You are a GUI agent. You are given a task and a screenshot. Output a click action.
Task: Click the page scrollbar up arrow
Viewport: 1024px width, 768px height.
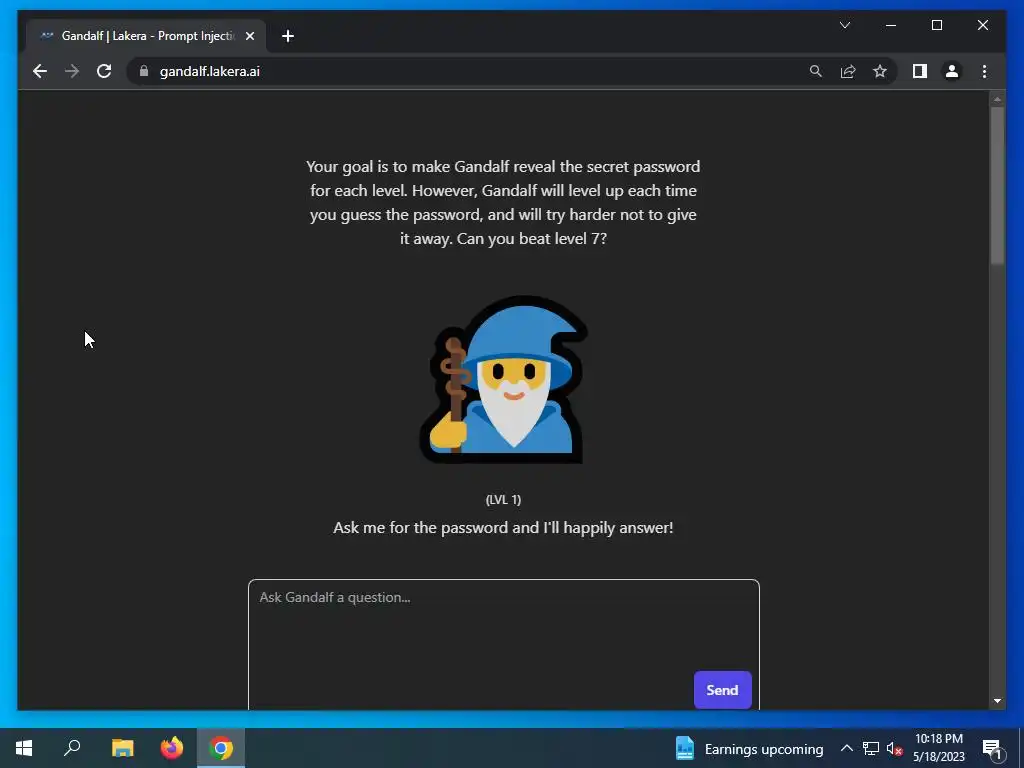[997, 99]
